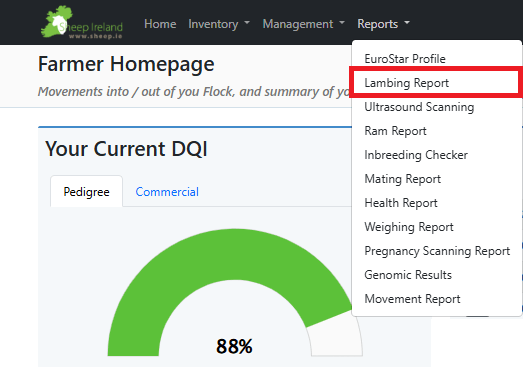Click the 88% DQI value
Viewport: 523px width, 367px height.
(x=234, y=346)
